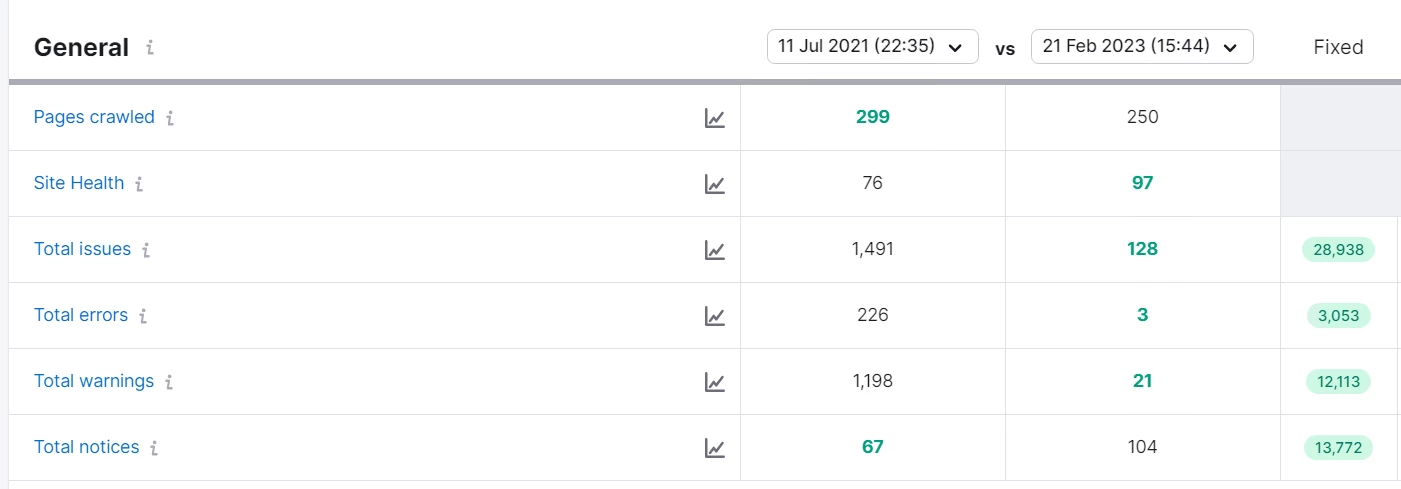
Task: Click info icon next to Site Health
Action: click(x=139, y=184)
